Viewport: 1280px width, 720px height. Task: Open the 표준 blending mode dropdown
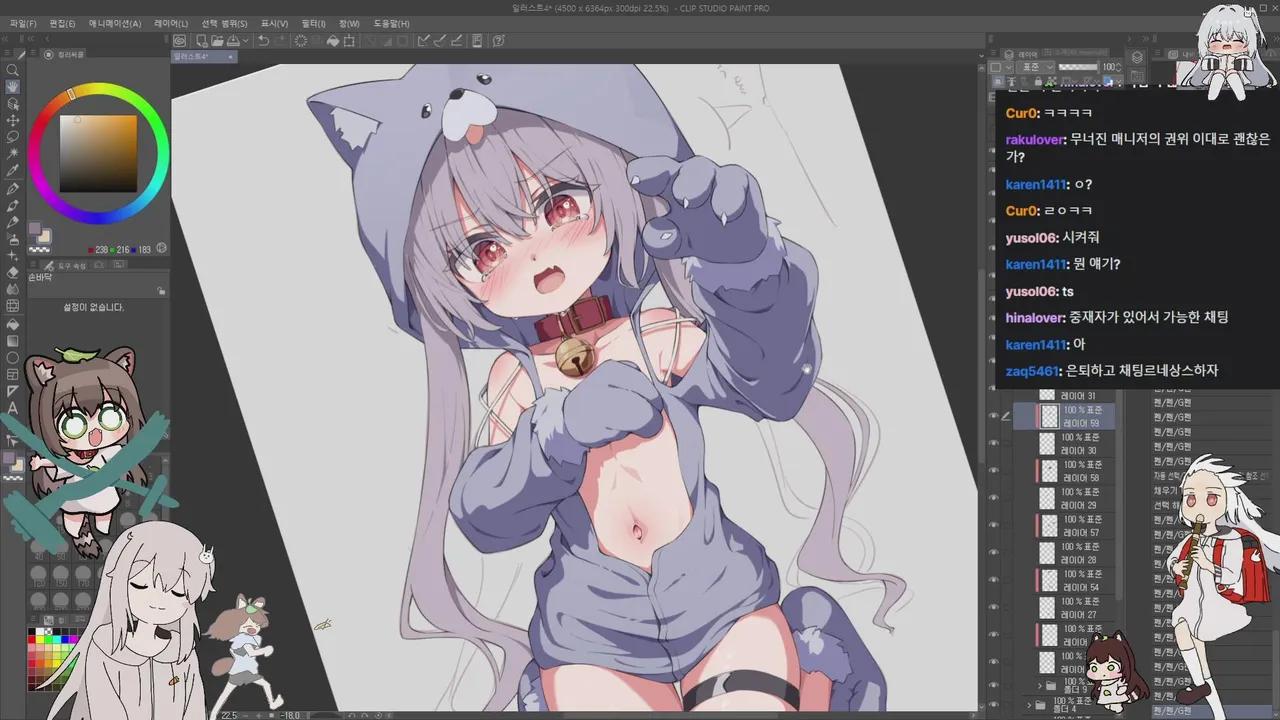[x=1036, y=67]
